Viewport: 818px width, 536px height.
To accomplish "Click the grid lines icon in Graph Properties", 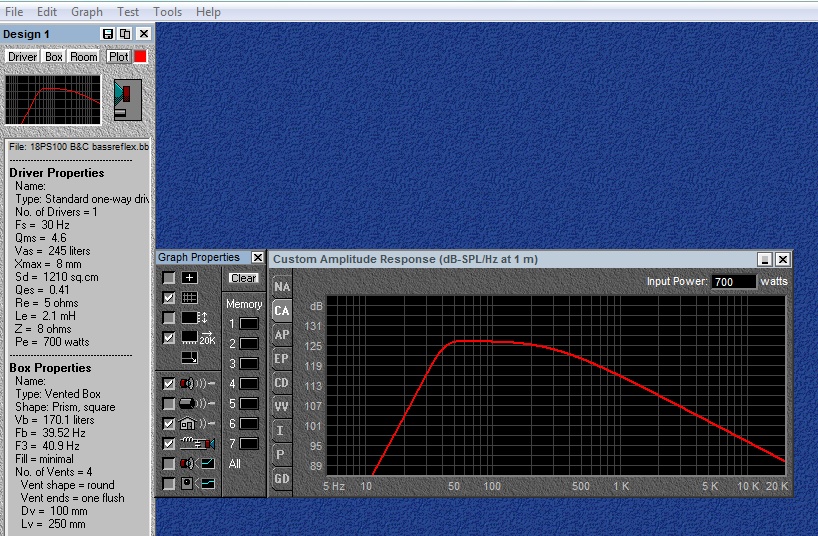I will [189, 297].
